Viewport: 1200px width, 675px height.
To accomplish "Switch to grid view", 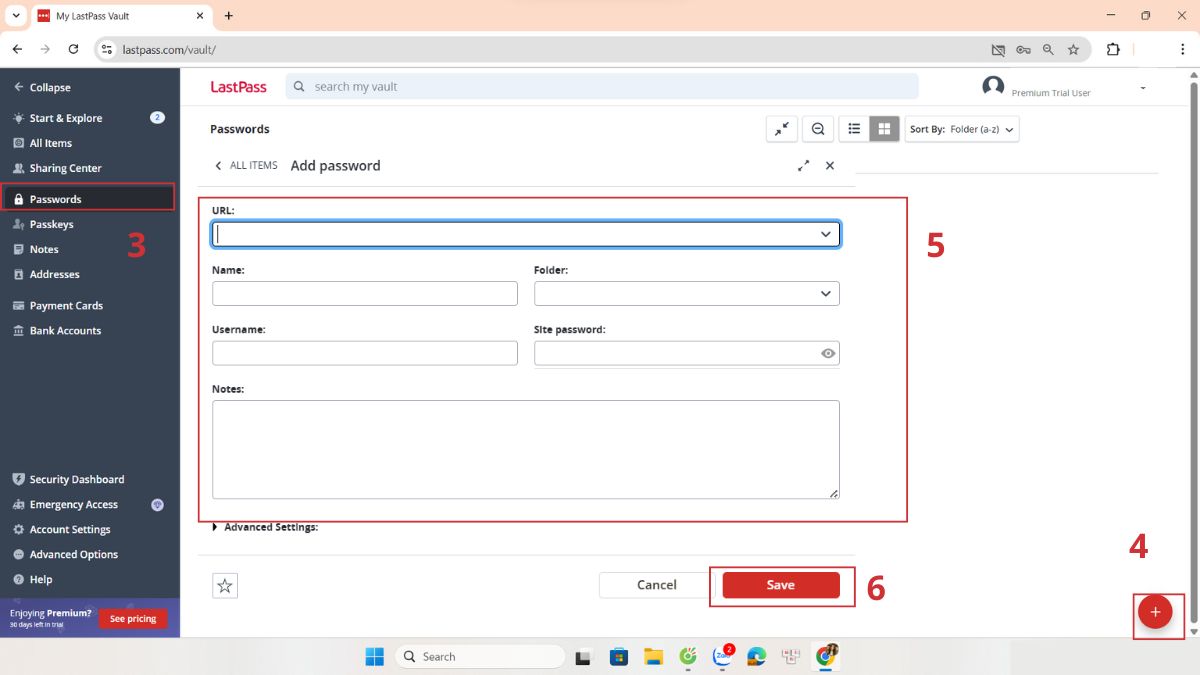I will pyautogui.click(x=884, y=129).
